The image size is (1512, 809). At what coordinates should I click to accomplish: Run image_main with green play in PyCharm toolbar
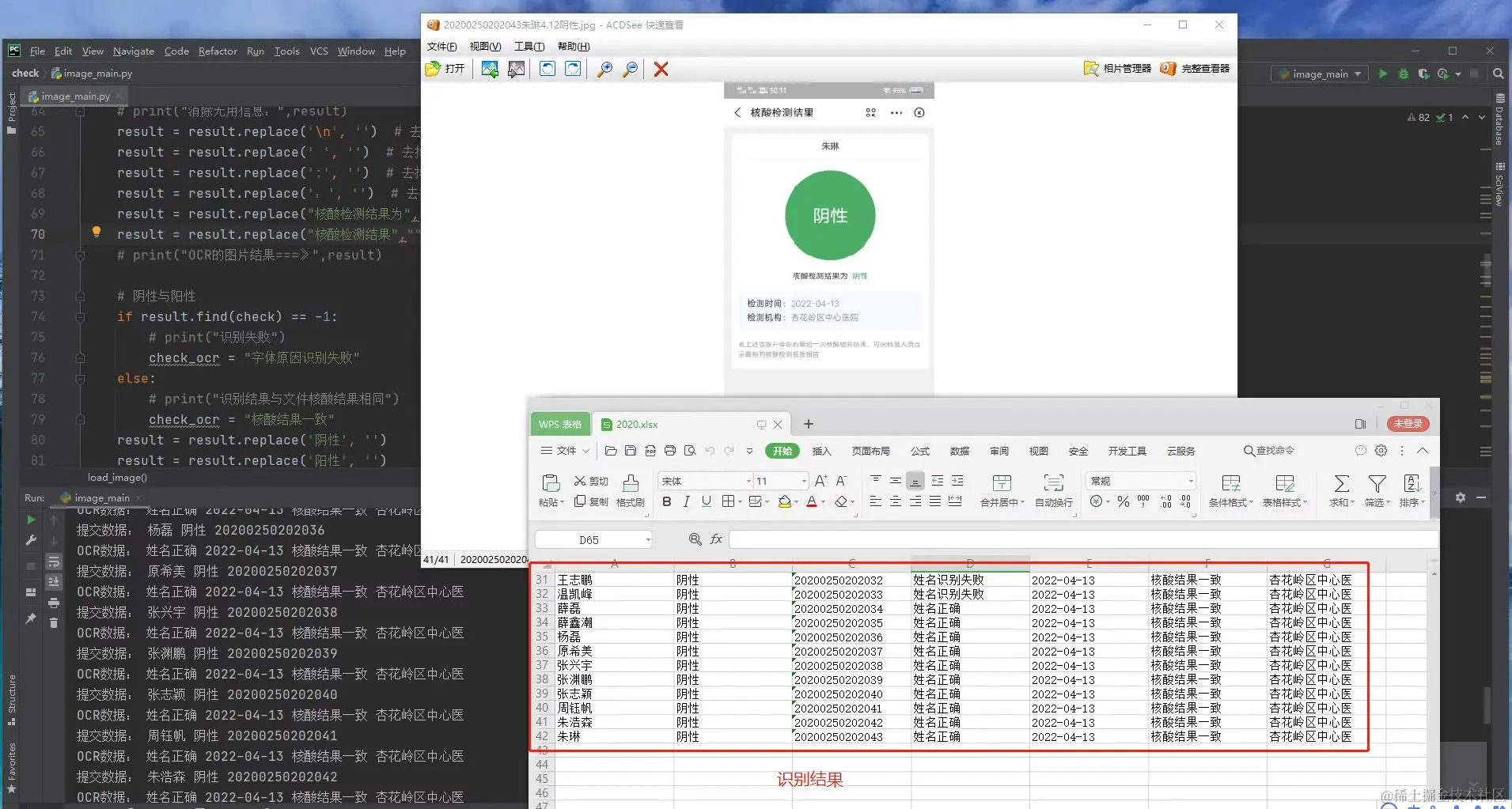[x=1383, y=74]
